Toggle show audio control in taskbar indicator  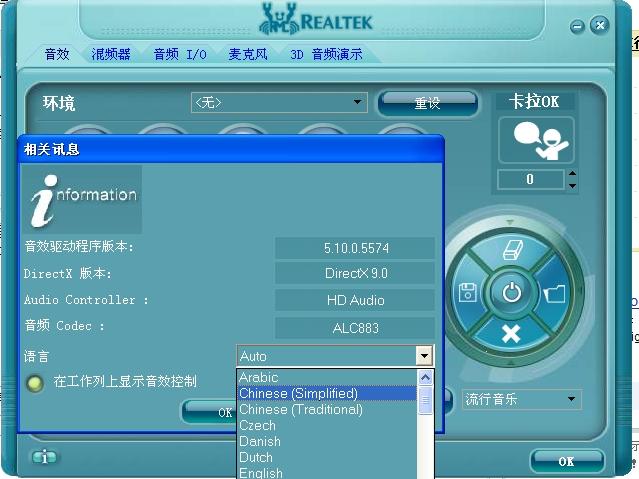point(35,383)
